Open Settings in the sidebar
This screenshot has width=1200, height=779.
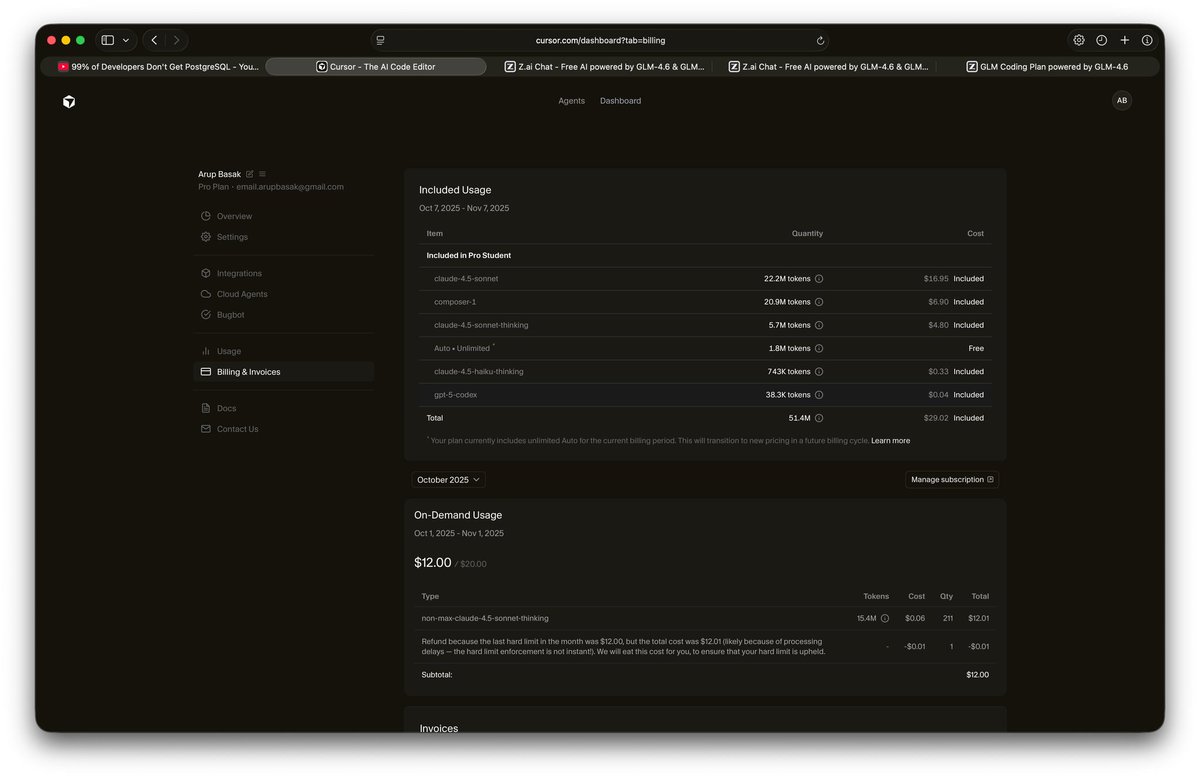pyautogui.click(x=284, y=237)
